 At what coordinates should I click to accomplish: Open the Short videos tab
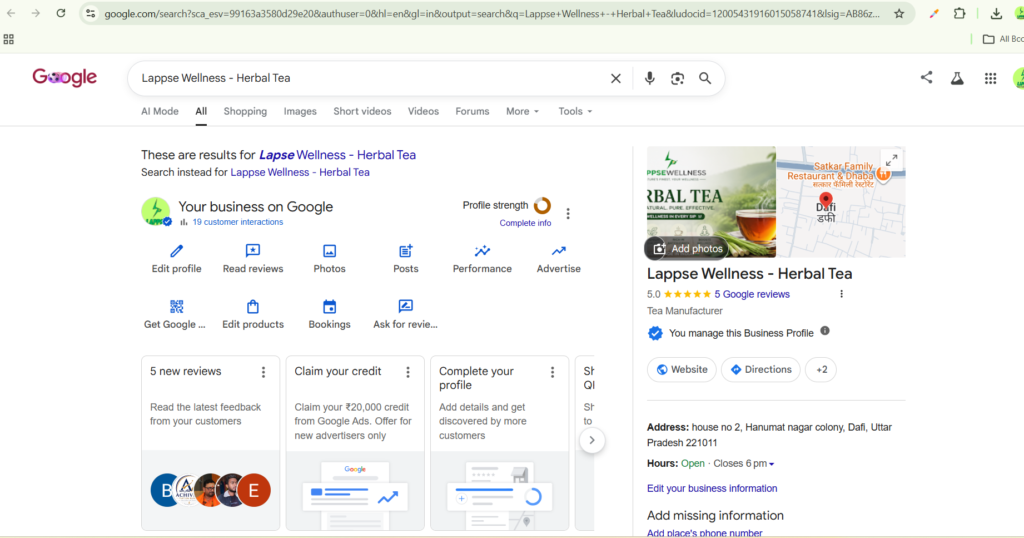(x=362, y=112)
